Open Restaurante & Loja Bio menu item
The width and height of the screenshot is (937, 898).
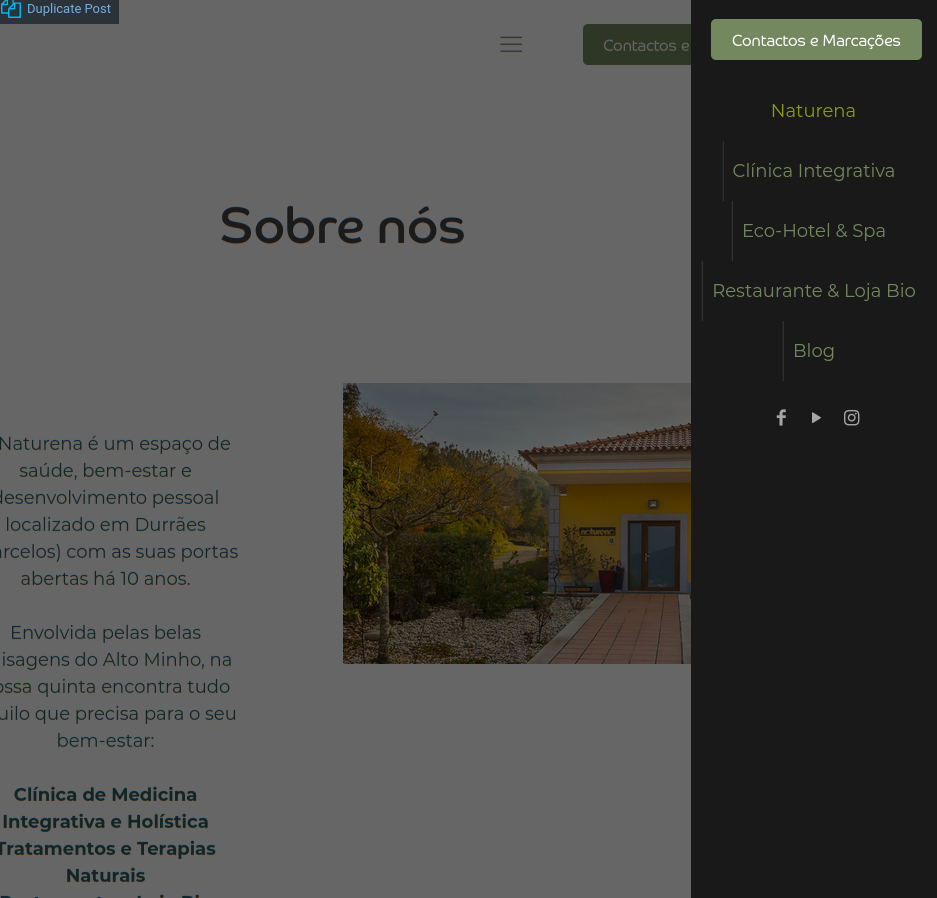click(814, 291)
